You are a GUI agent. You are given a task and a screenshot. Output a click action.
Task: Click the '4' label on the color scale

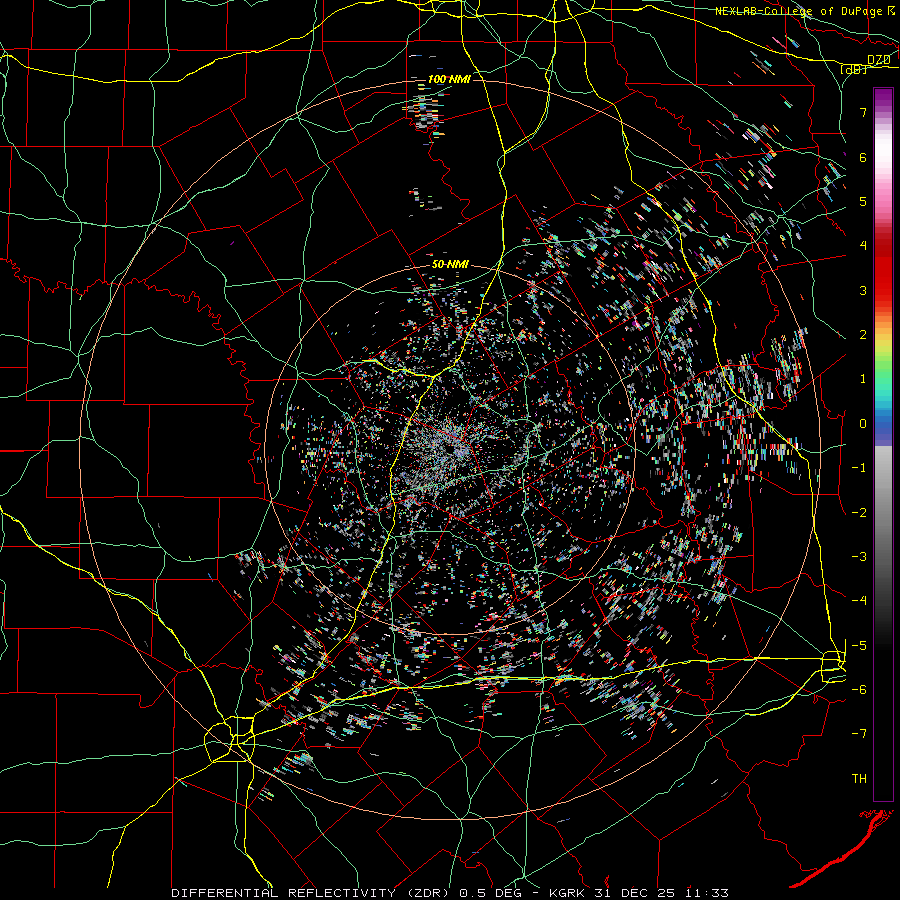point(863,246)
